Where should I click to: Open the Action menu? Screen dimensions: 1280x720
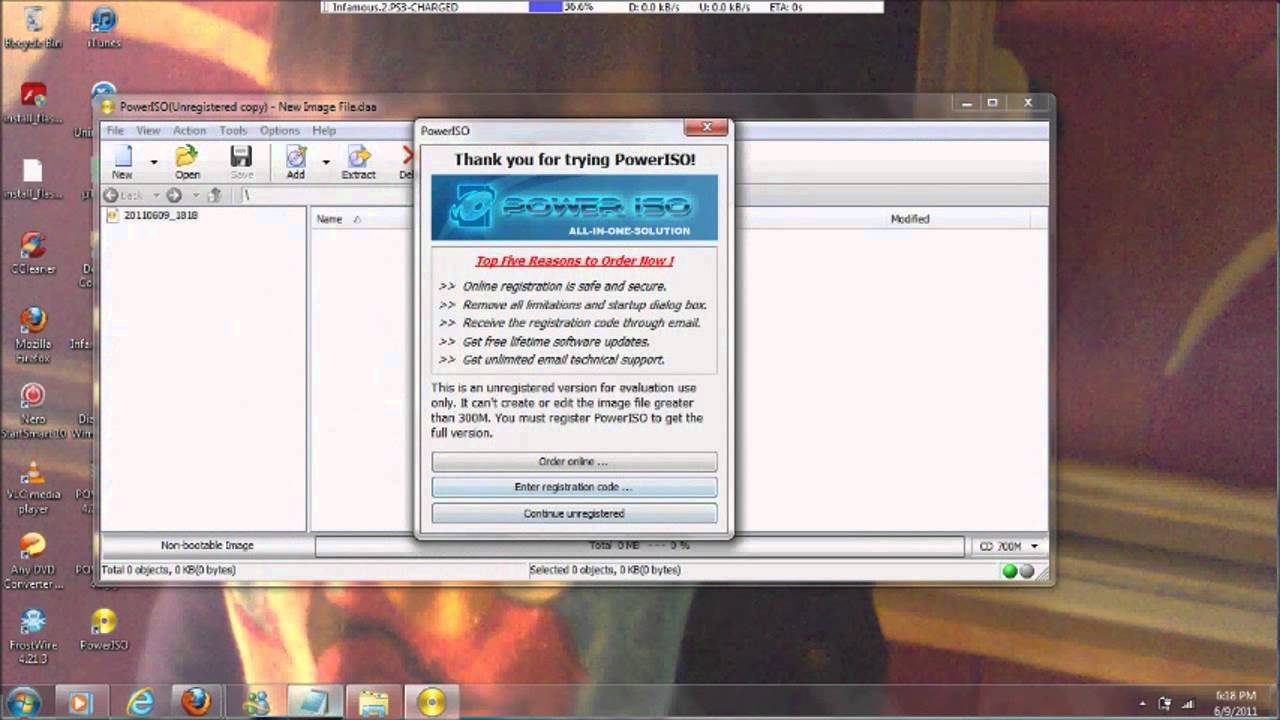pos(189,131)
